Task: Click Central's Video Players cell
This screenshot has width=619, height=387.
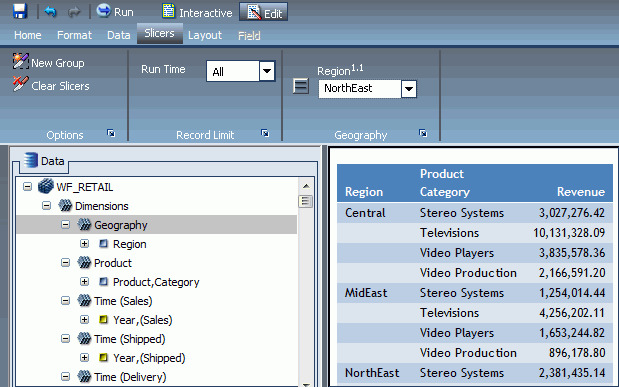Action: point(457,253)
